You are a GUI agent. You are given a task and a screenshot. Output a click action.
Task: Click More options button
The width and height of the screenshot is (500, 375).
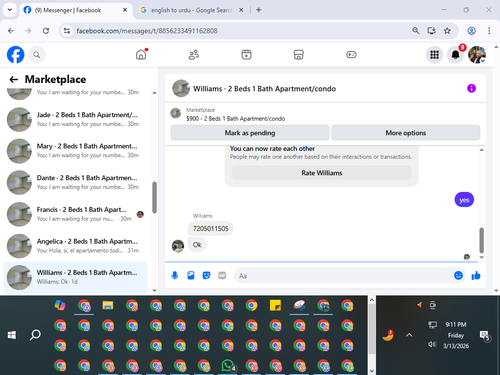coord(406,133)
